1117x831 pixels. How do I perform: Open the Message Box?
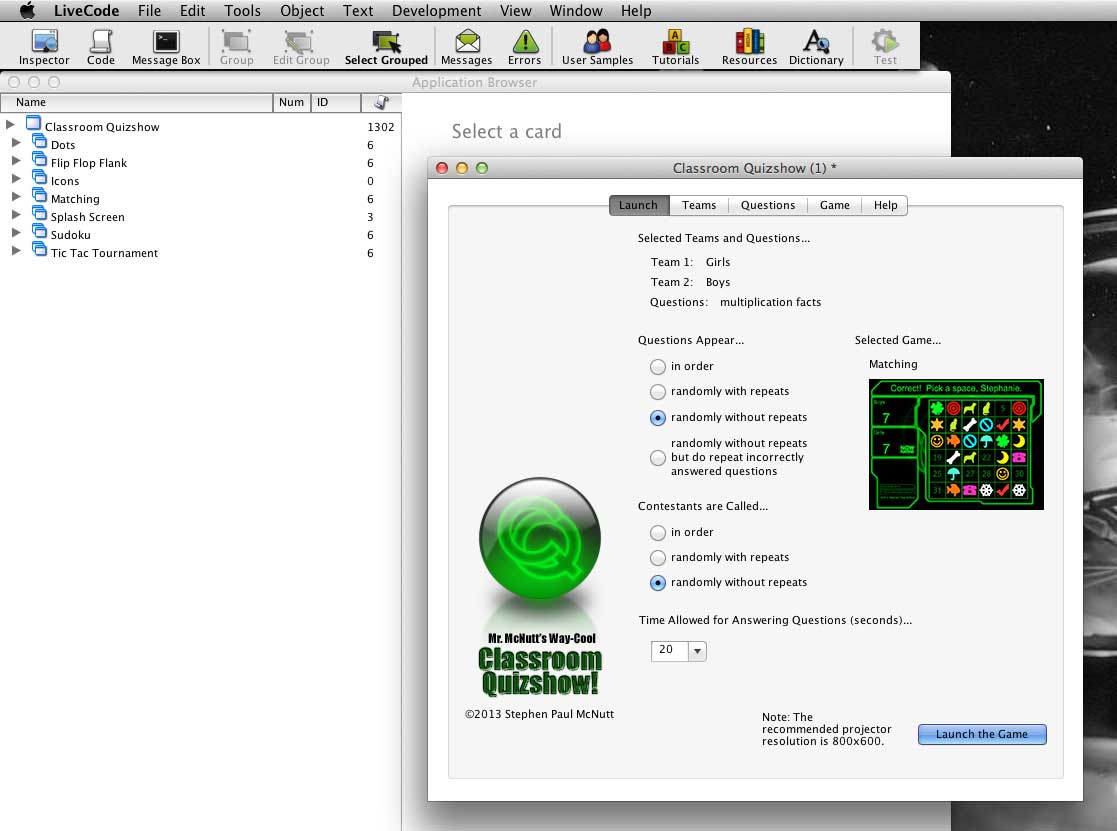(166, 46)
